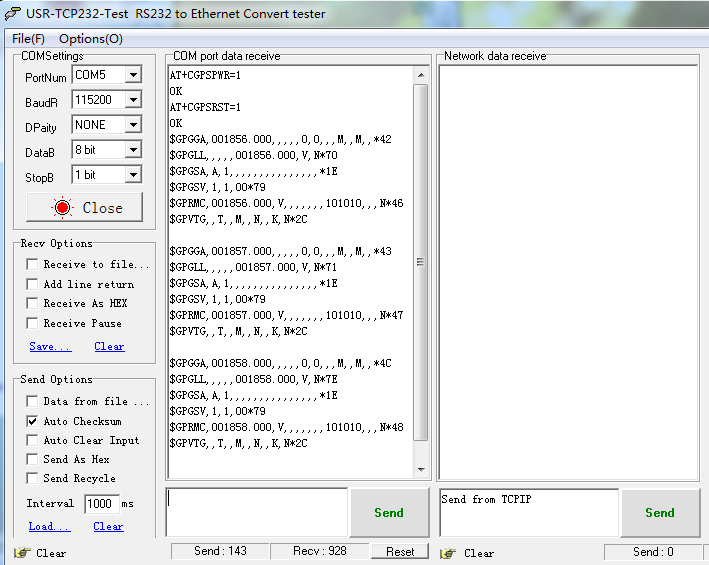Screen dimensions: 709x565
Task: Open the PortNum COM5 dropdown
Action: click(x=133, y=75)
